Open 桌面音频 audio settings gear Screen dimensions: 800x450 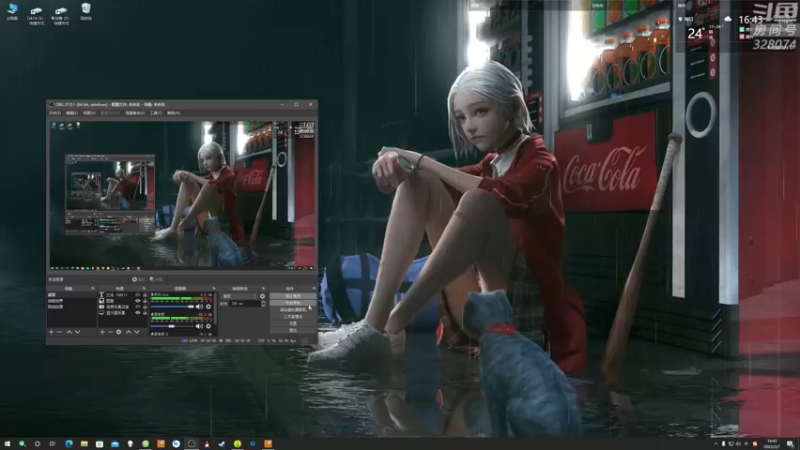[x=208, y=326]
